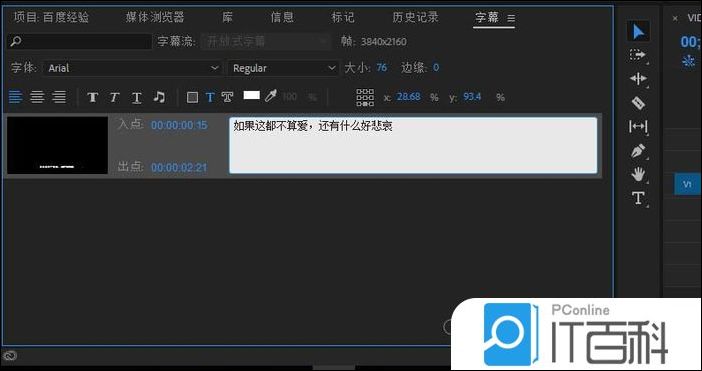
Task: Select the Pen tool
Action: click(638, 151)
